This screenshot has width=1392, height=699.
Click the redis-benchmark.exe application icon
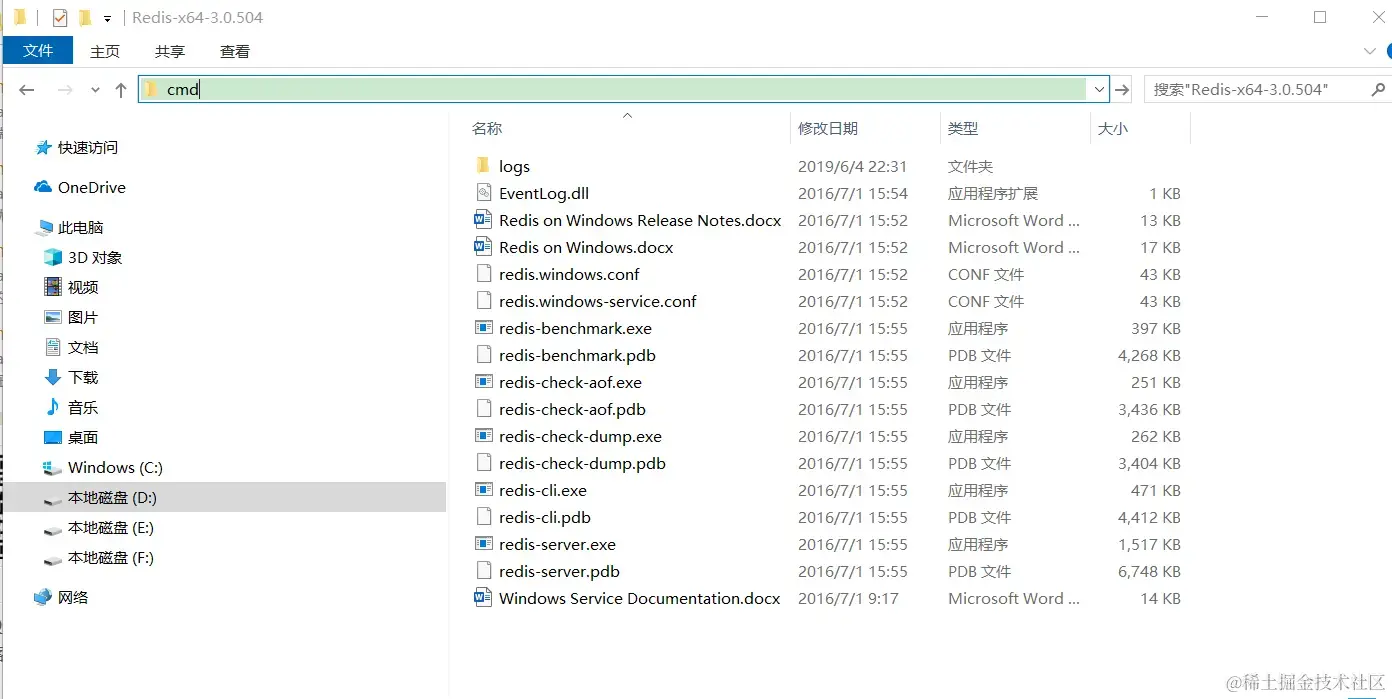(484, 328)
